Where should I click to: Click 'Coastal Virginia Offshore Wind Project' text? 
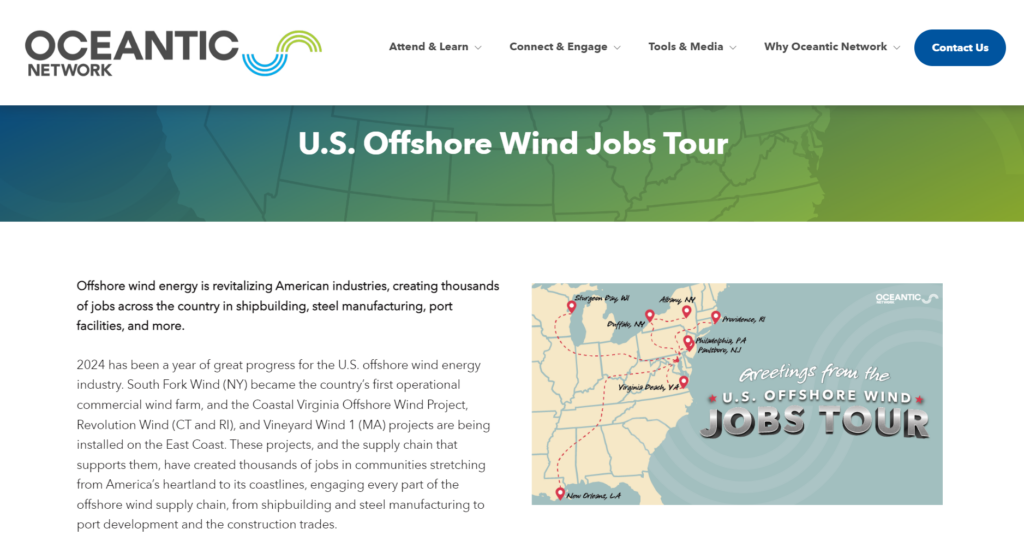point(360,405)
